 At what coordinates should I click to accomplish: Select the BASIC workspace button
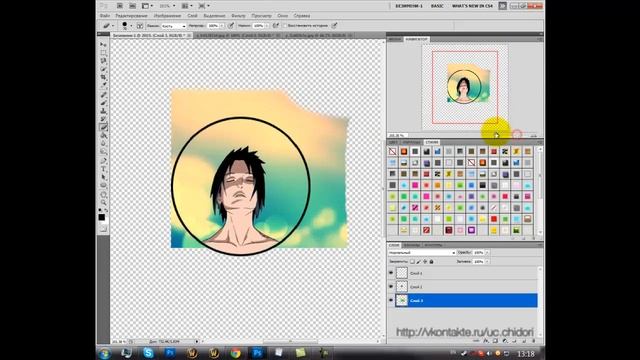(x=437, y=6)
